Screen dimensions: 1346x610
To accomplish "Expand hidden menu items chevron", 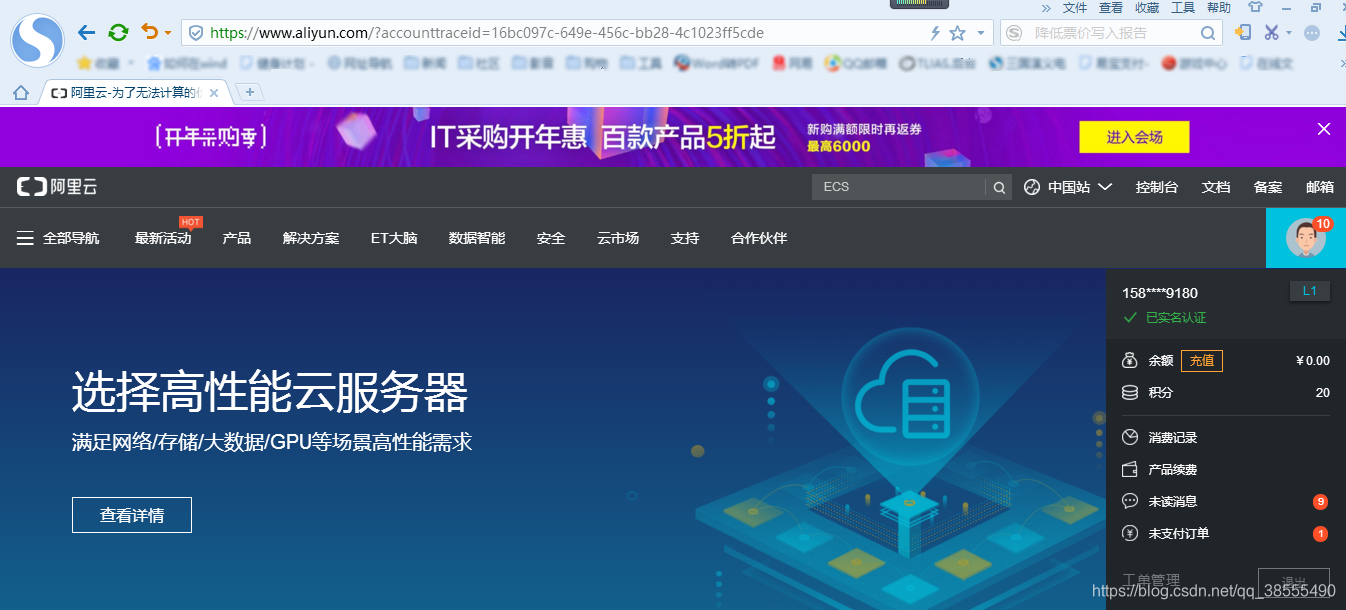I will [x=1045, y=8].
